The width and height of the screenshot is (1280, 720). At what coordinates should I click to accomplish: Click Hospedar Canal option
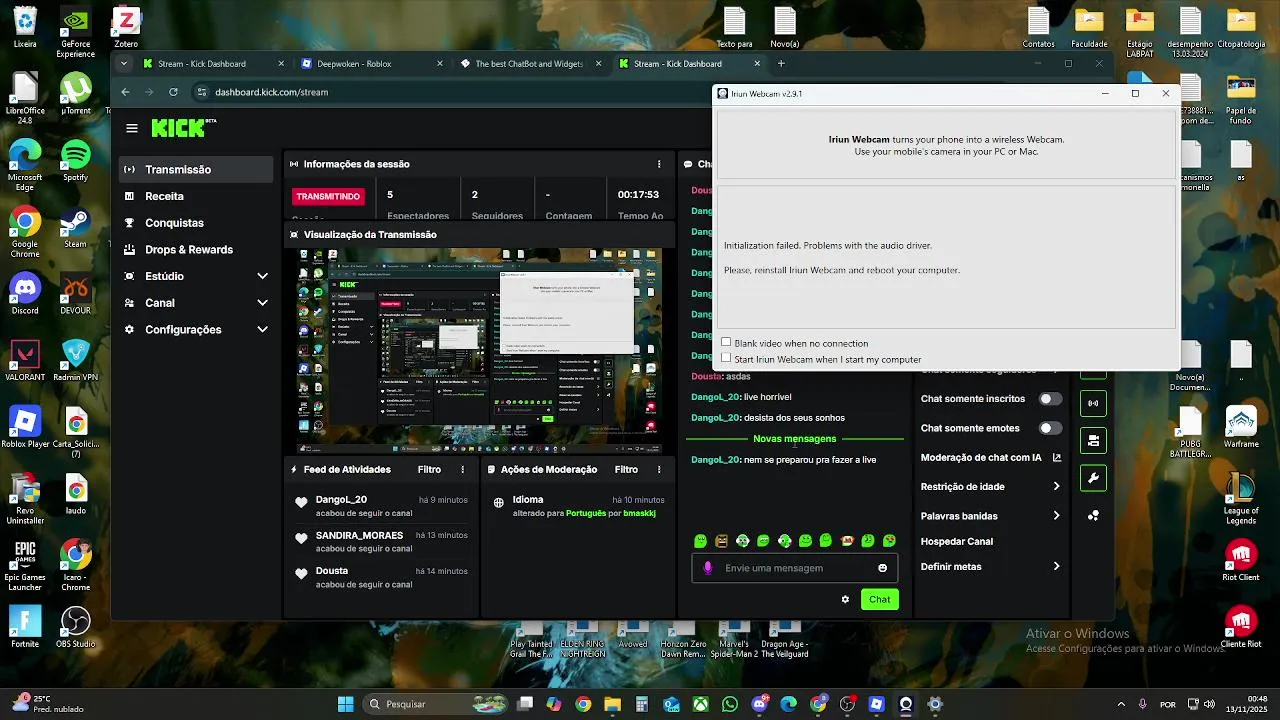(956, 541)
